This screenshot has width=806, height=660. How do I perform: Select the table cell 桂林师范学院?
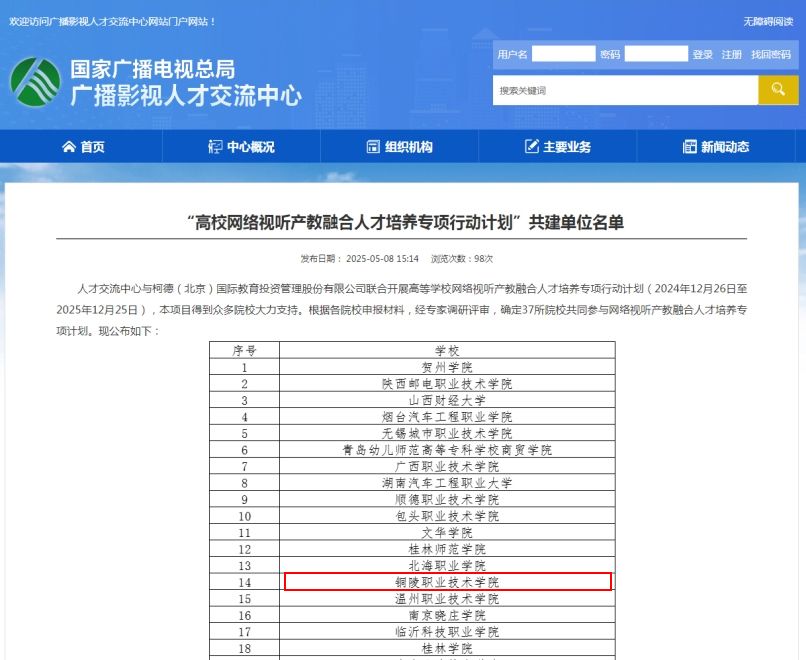[447, 549]
